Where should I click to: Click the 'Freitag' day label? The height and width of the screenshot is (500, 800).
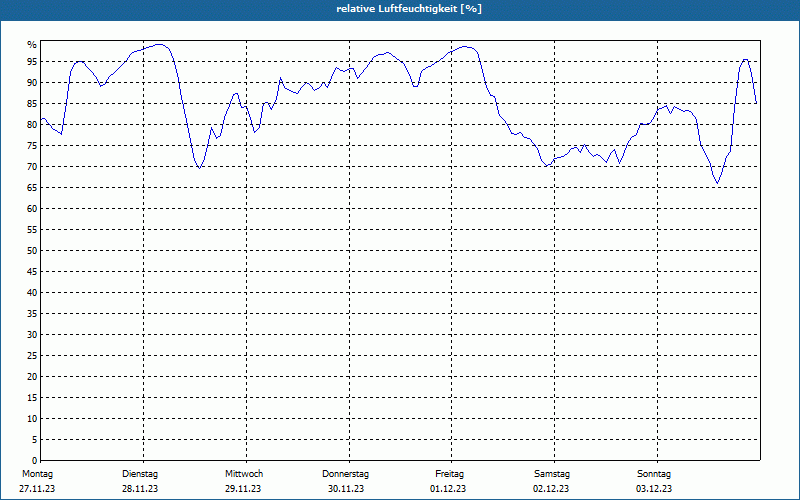449,474
